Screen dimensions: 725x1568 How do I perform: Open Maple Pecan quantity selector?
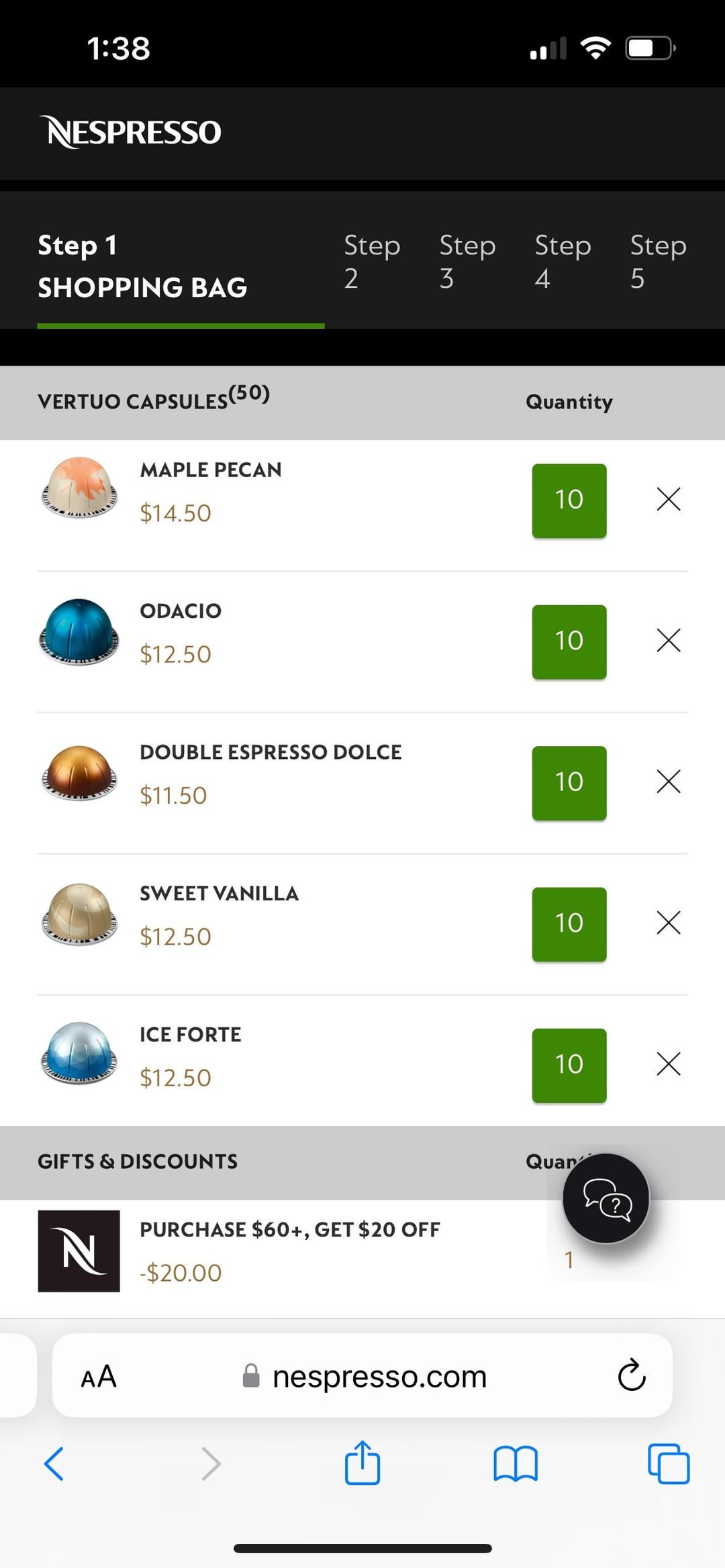point(569,501)
